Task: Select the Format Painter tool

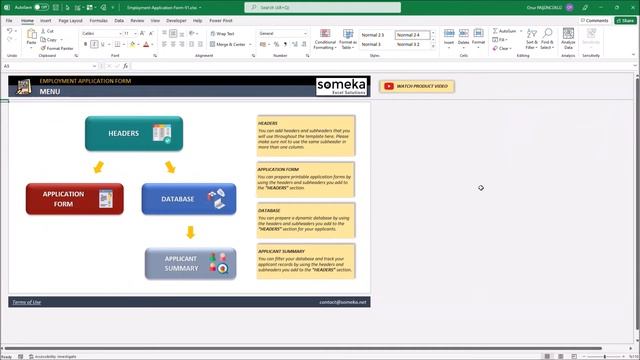Action: point(57,48)
